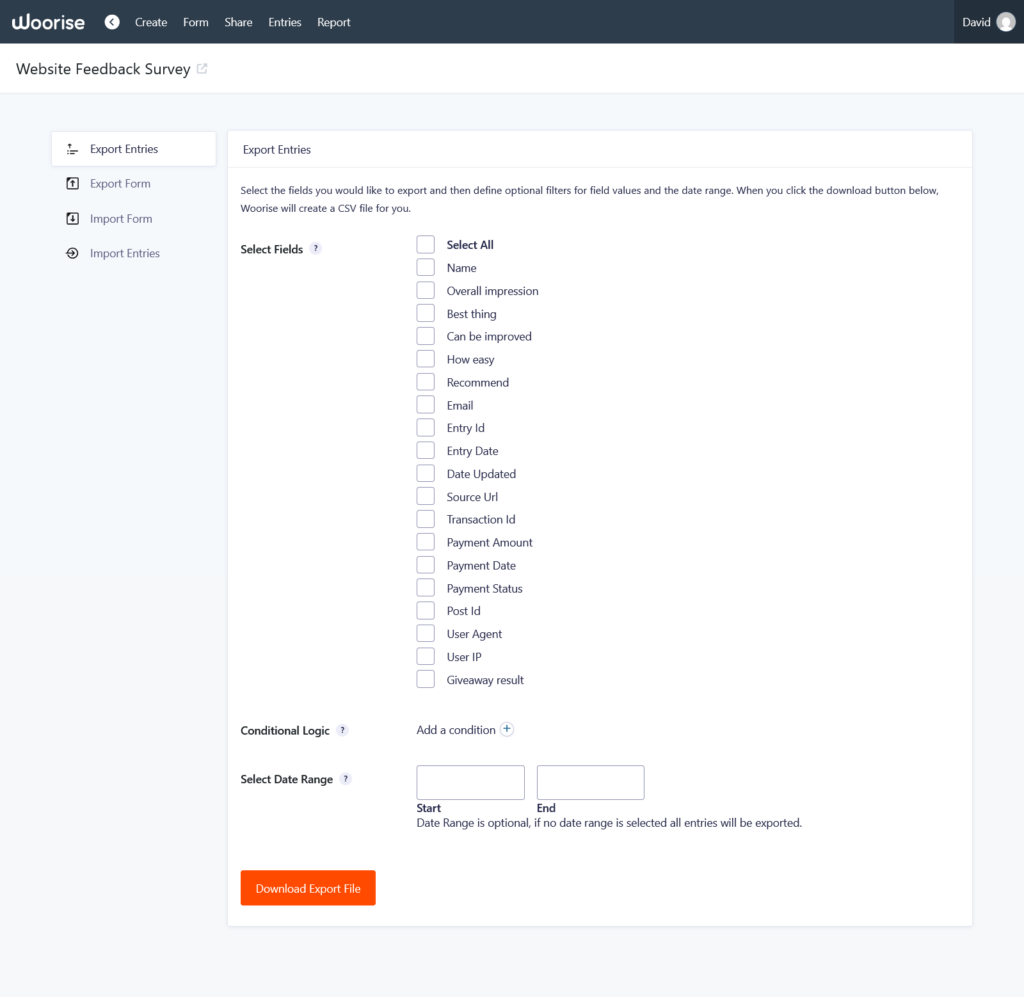Open the Create menu
Screen dimensions: 1024x997
coord(151,22)
